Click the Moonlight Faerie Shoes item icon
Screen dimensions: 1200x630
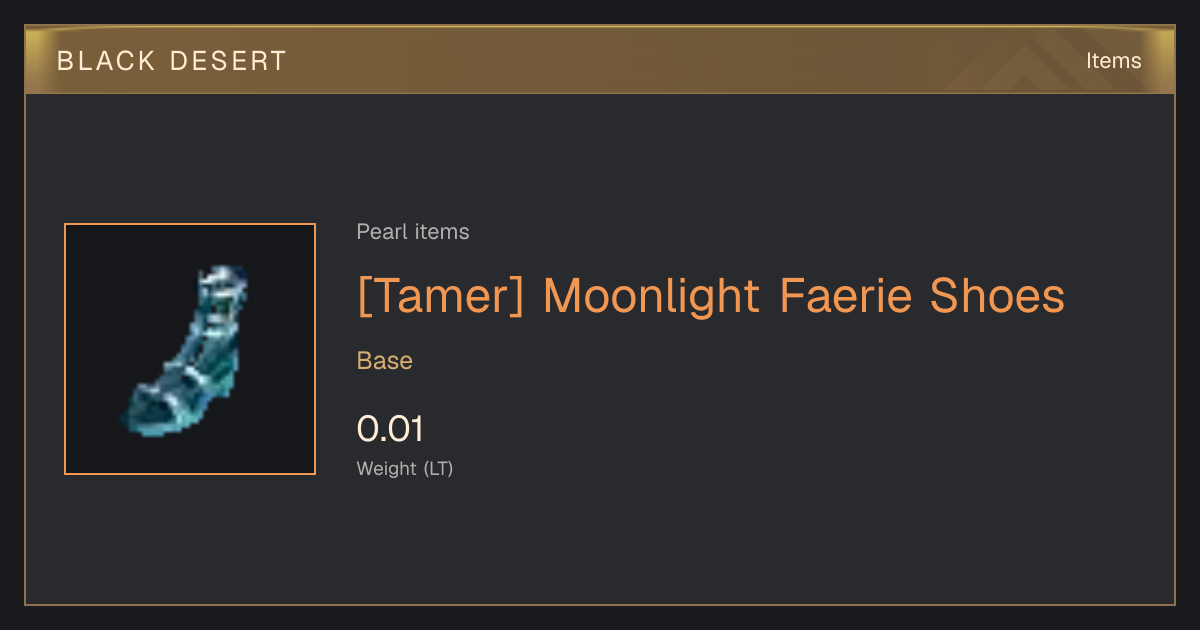click(x=187, y=349)
